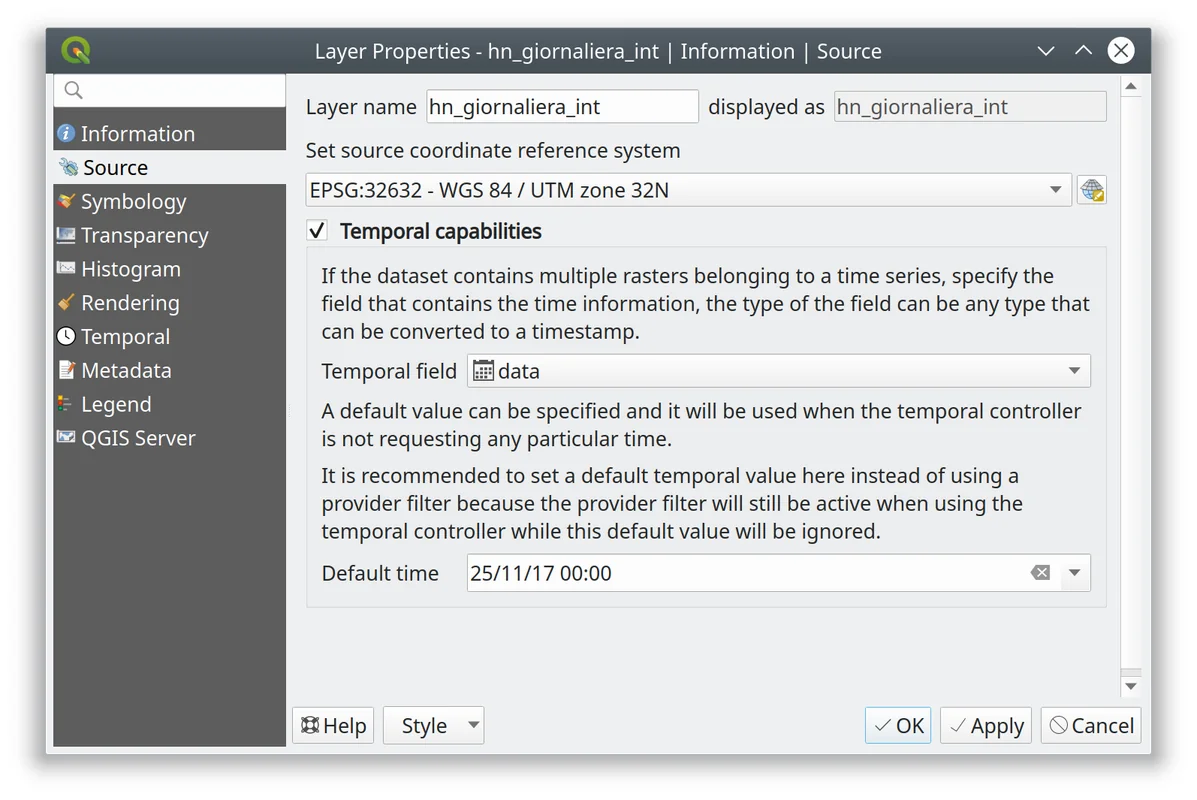Click the Rendering paintbrush icon
Viewport: 1197px width, 800px height.
pyautogui.click(x=66, y=302)
